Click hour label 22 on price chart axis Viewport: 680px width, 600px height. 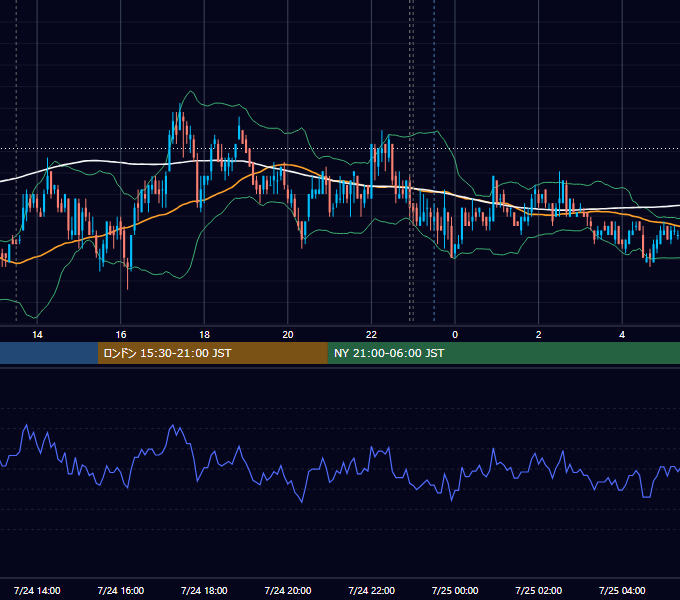(371, 335)
